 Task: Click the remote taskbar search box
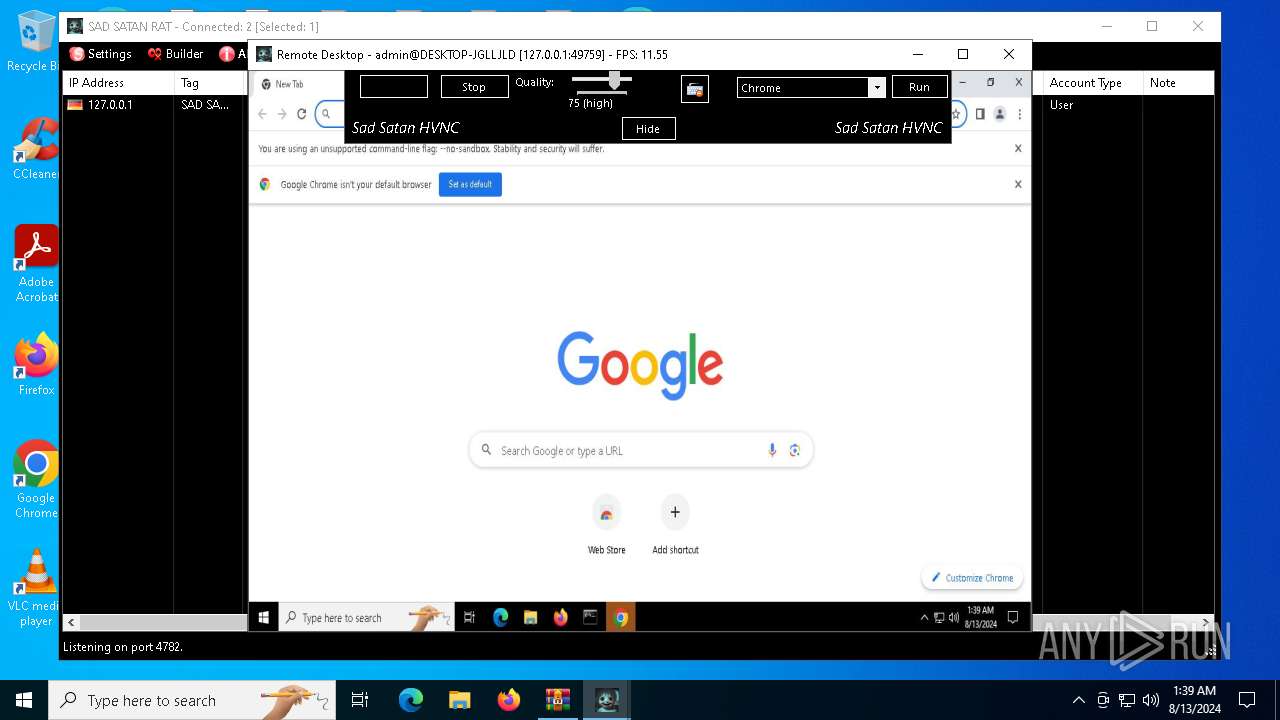[366, 618]
